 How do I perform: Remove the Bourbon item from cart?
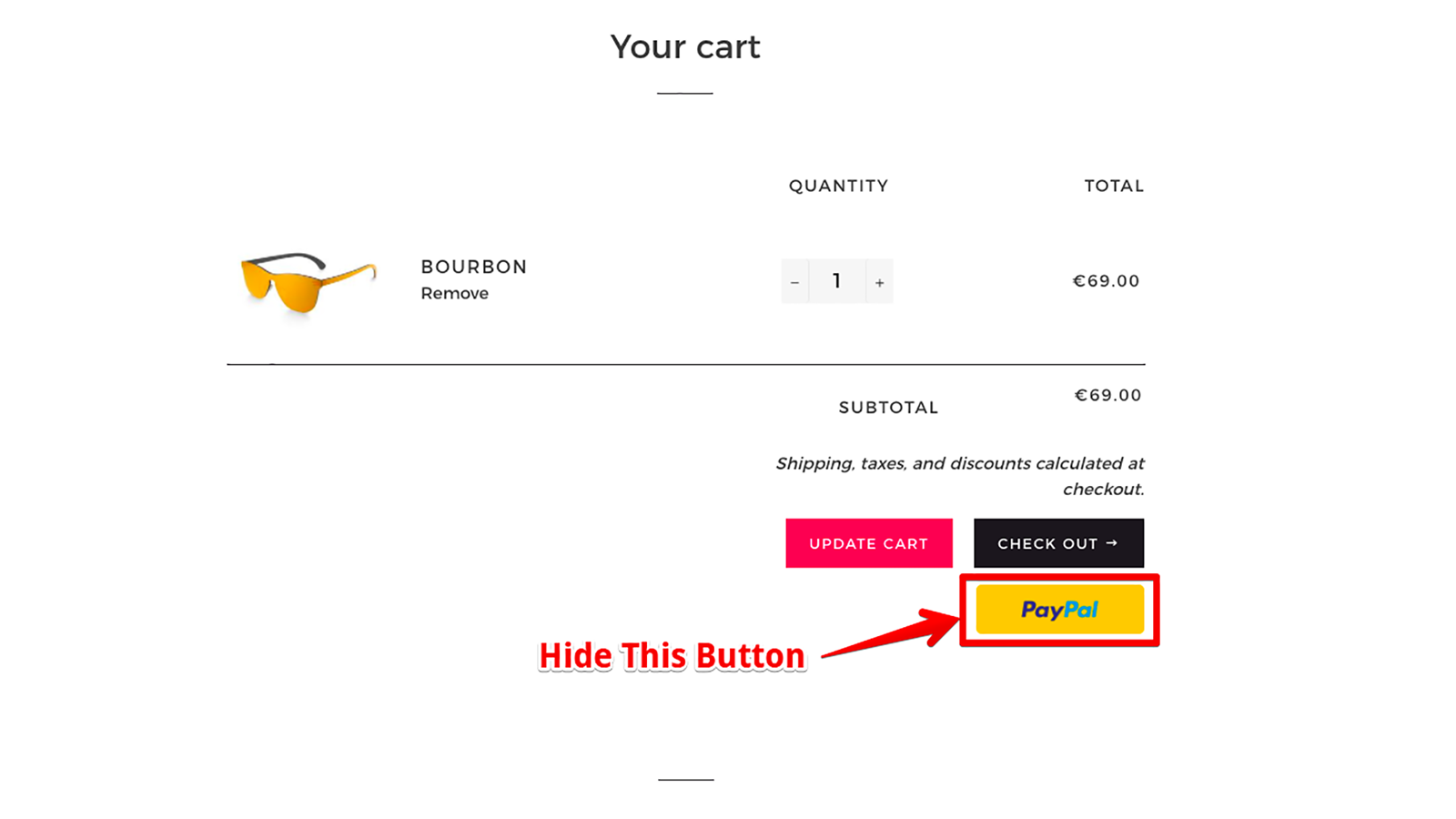point(454,293)
